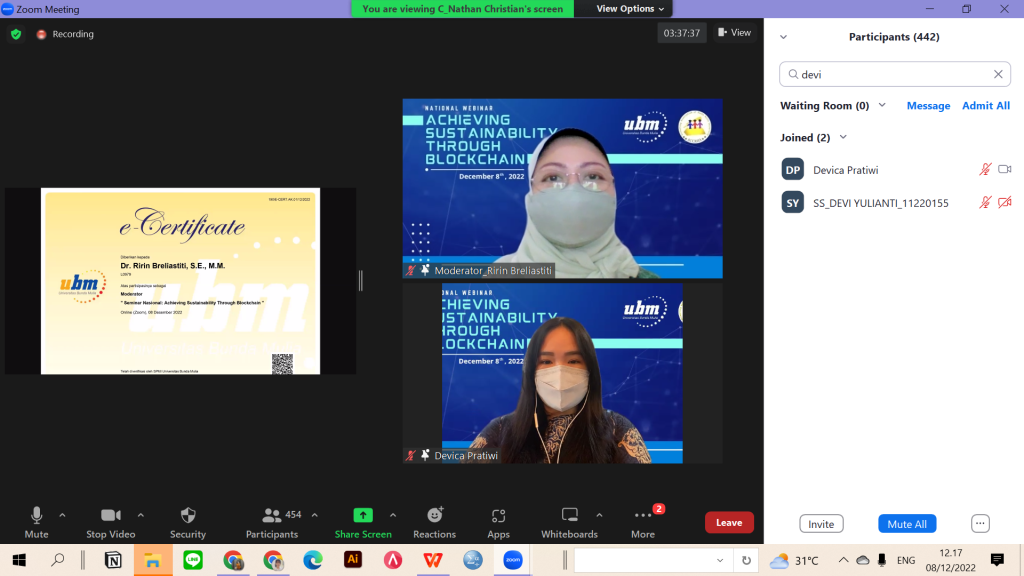Open Windows taskbar search
The image size is (1024, 576).
(x=58, y=560)
